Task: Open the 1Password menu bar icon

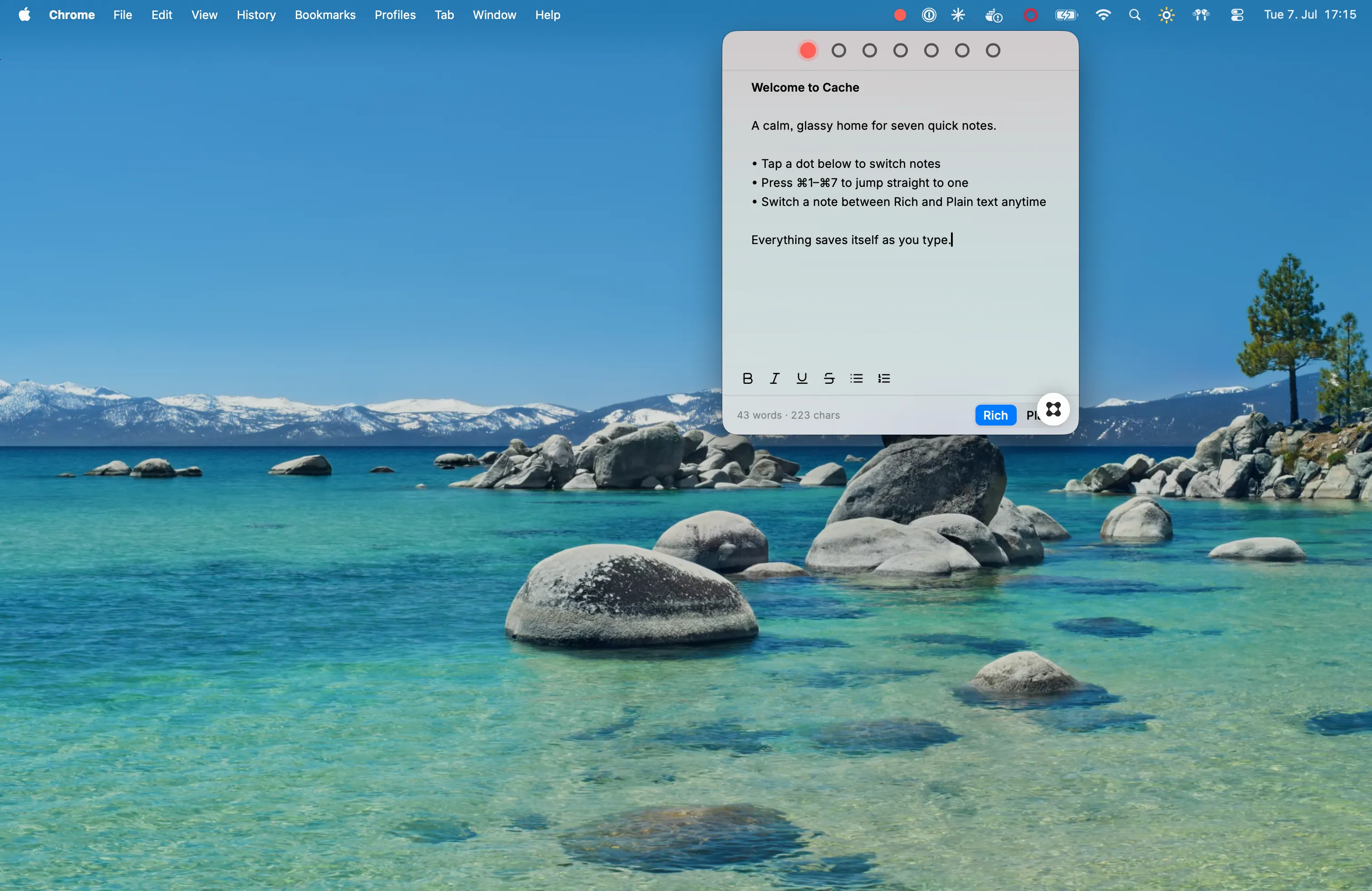Action: pos(929,15)
